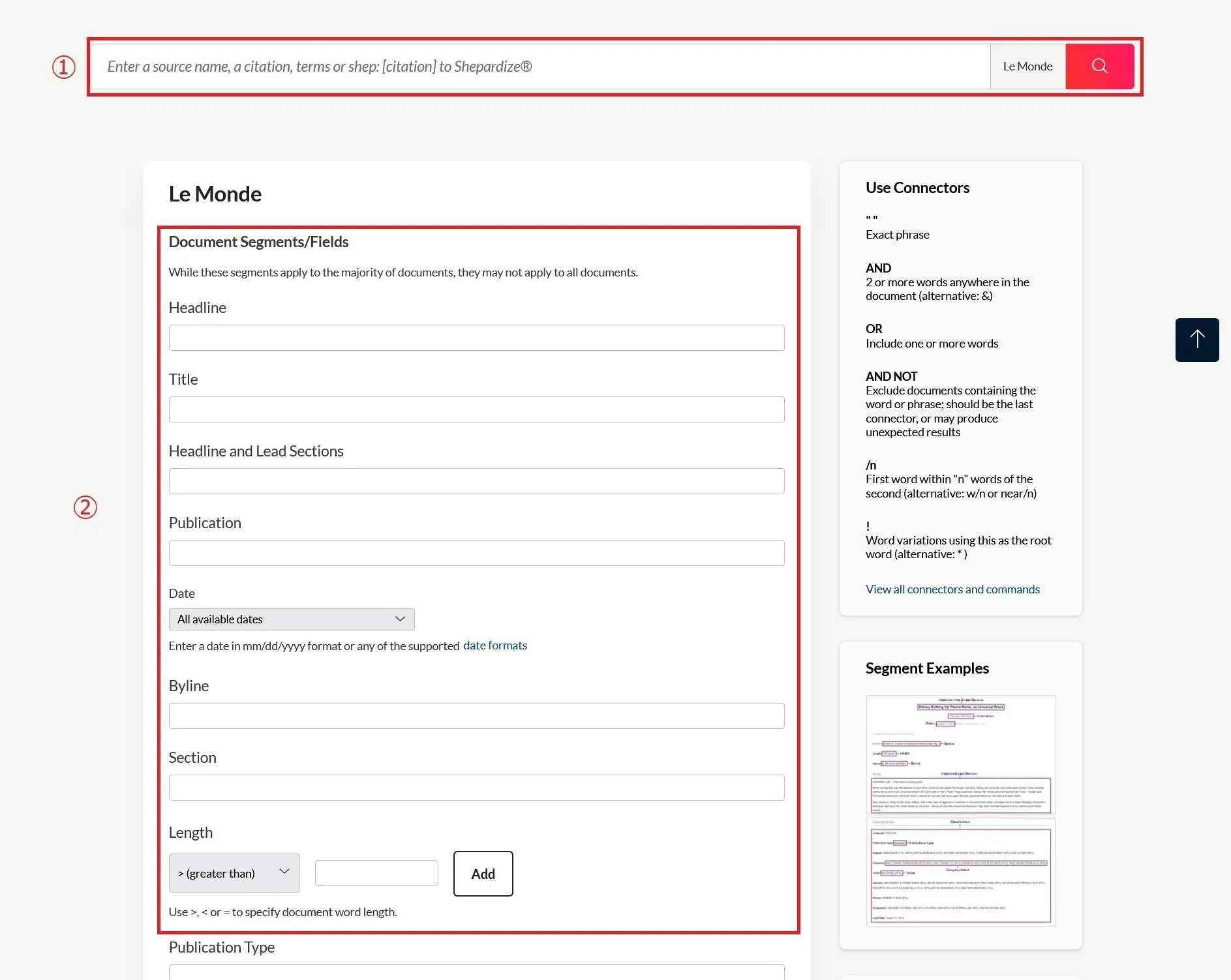This screenshot has width=1231, height=980.
Task: Click the back-to-top arrow button
Action: point(1197,340)
